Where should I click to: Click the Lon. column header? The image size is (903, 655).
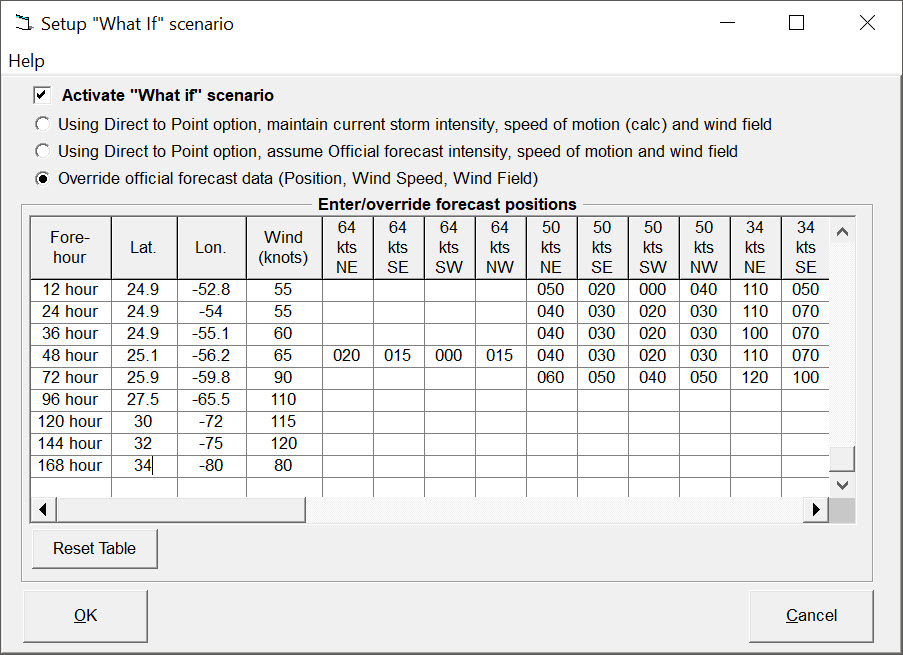[x=211, y=248]
